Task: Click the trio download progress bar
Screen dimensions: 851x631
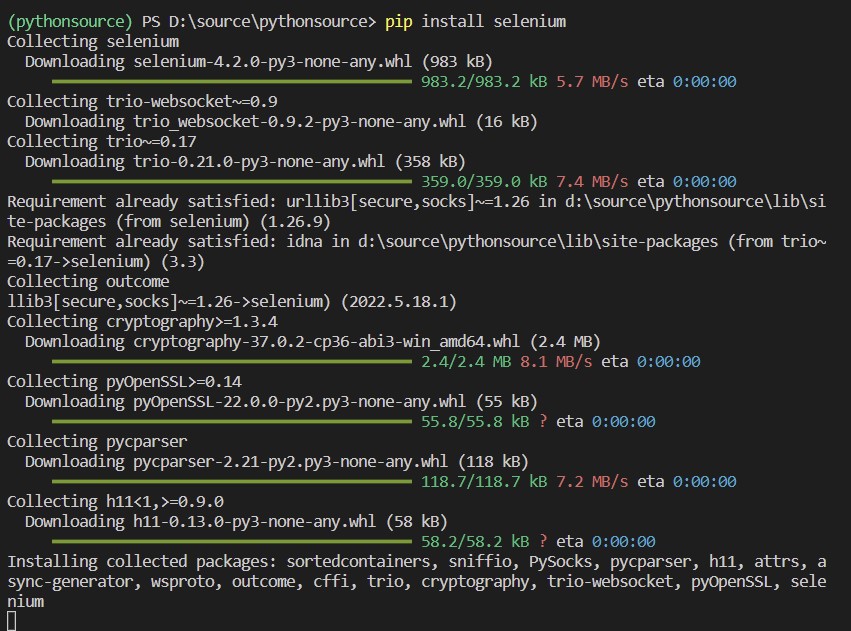Action: coord(232,182)
